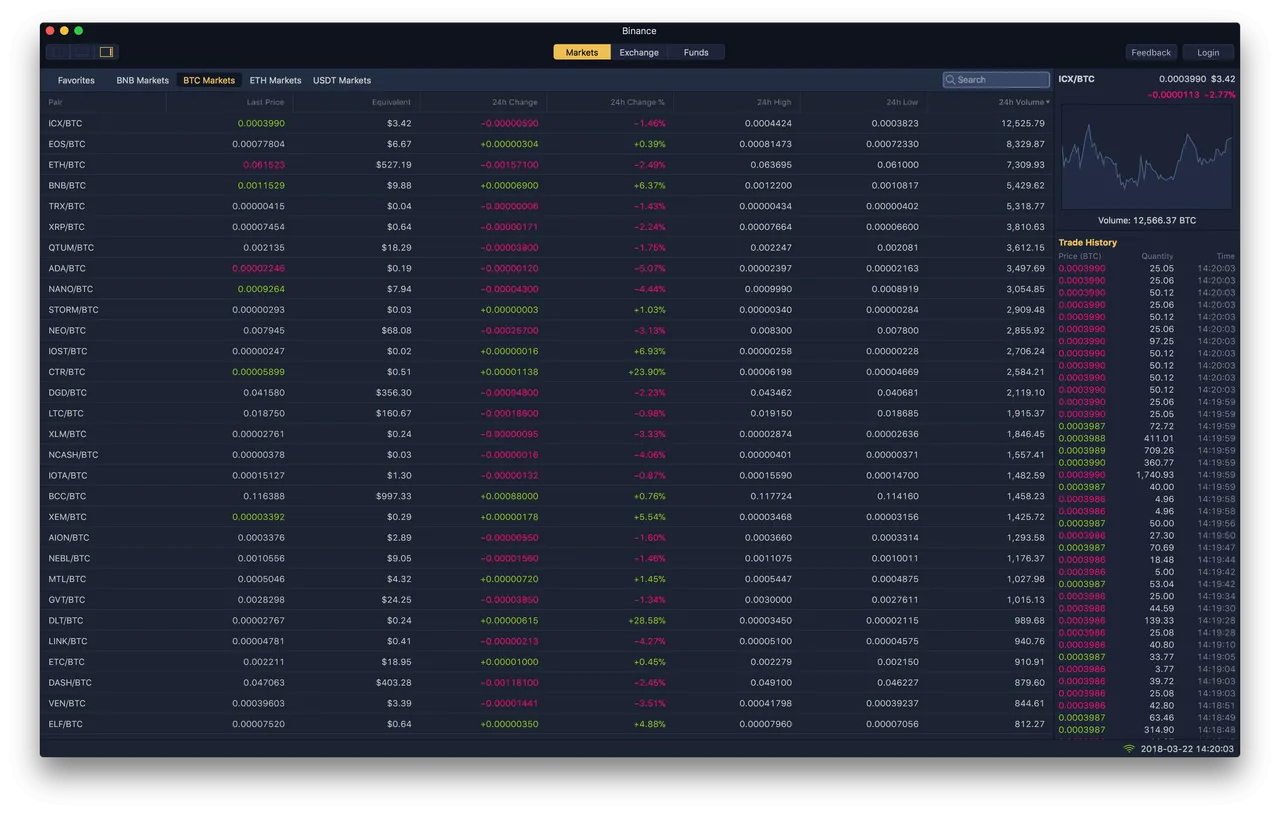Viewport: 1280px width, 814px height.
Task: Click the 1,740.93 quantity in Trade History
Action: point(1155,475)
